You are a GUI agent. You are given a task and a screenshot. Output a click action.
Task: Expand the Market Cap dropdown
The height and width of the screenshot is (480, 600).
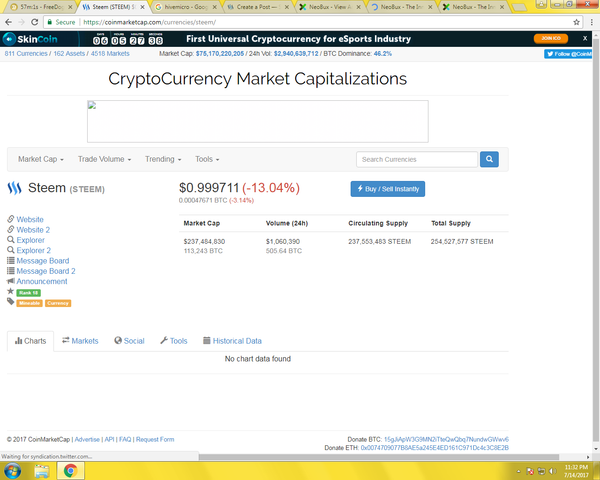(x=41, y=159)
